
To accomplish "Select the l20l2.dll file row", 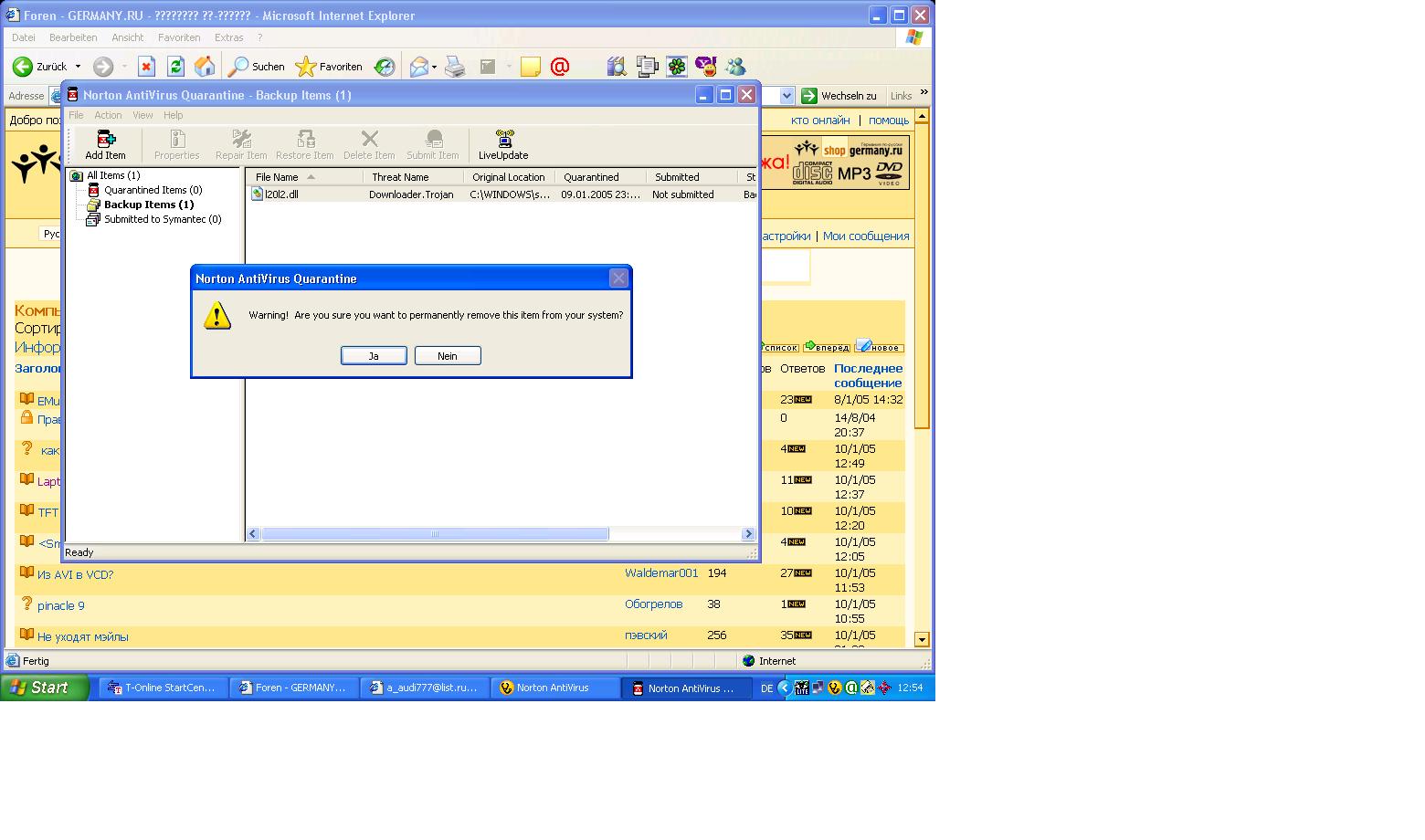I will pos(502,194).
